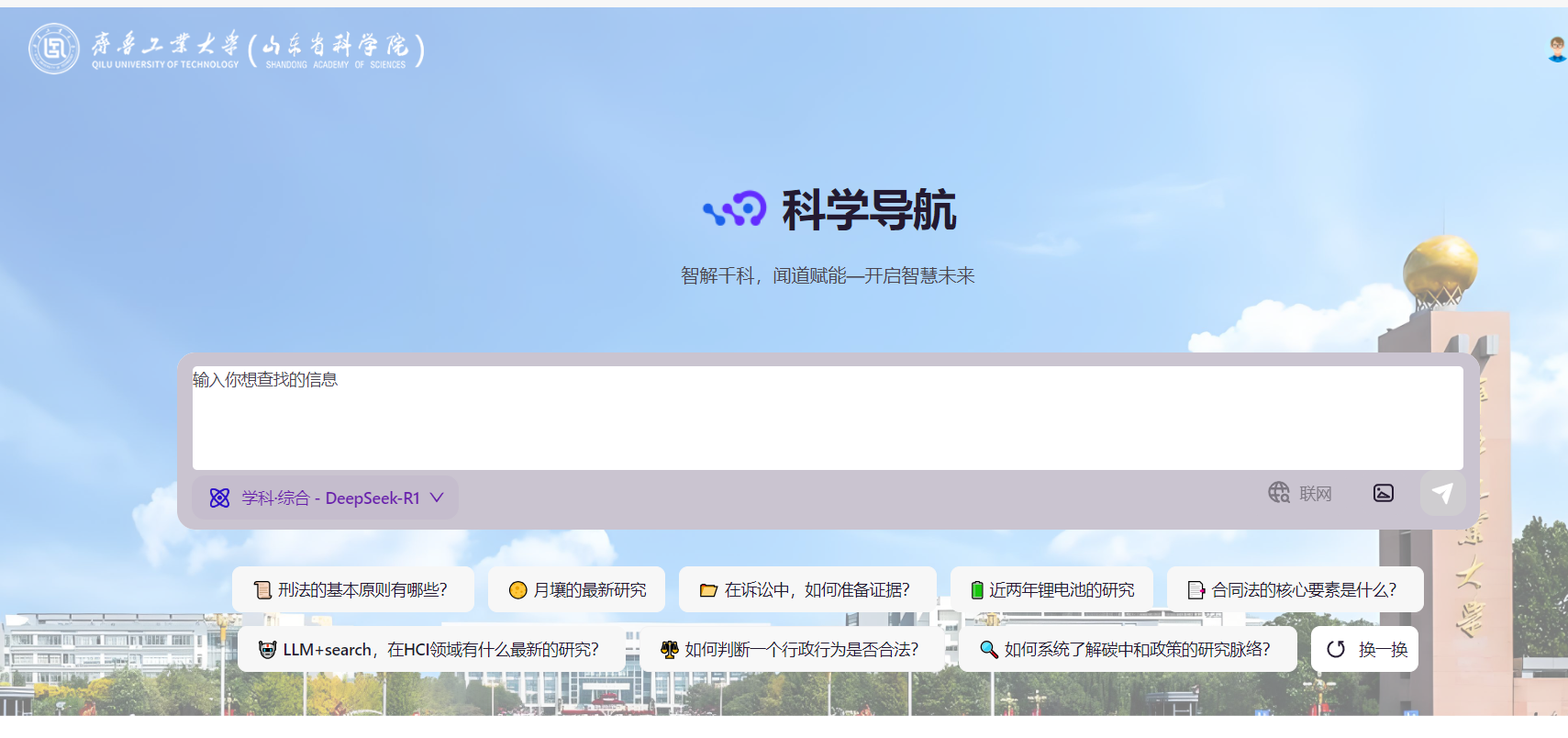1568x738 pixels.
Task: Open the 学科-综合 DeepSeek-R1 model dropdown
Action: 330,498
